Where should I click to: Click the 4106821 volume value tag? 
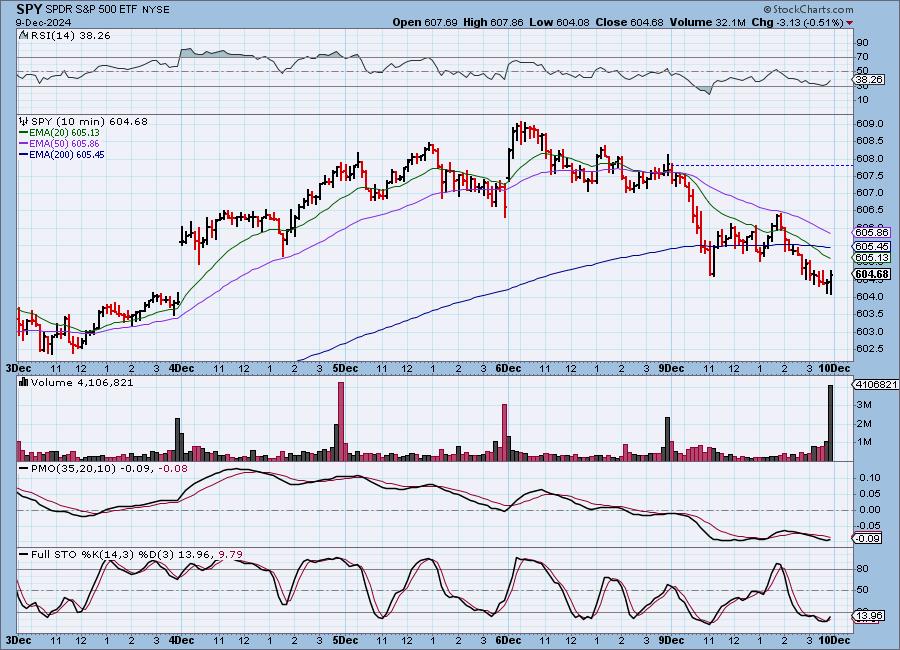point(875,384)
